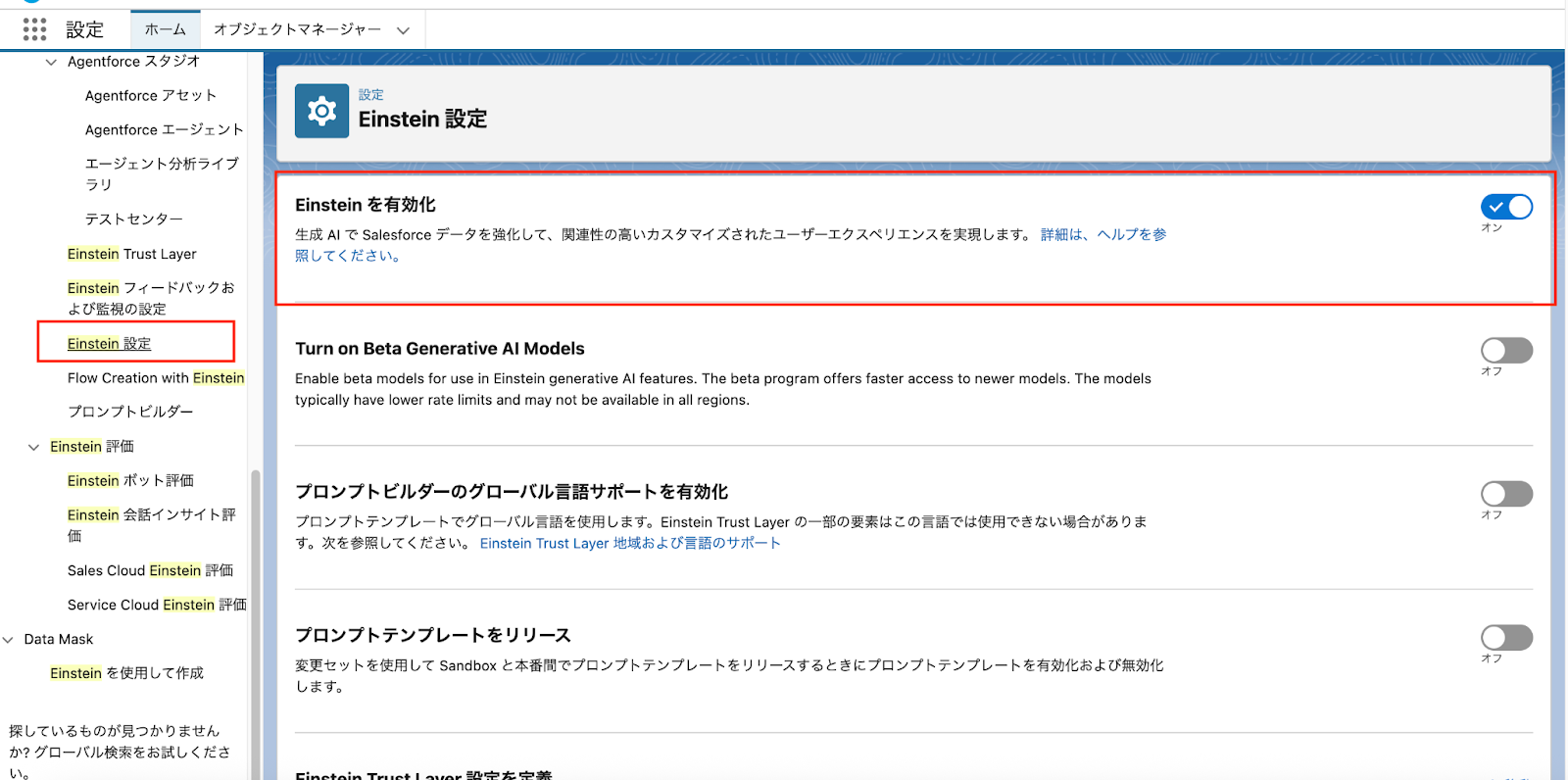Collapse the Agentforce スタジオ section

point(51,62)
